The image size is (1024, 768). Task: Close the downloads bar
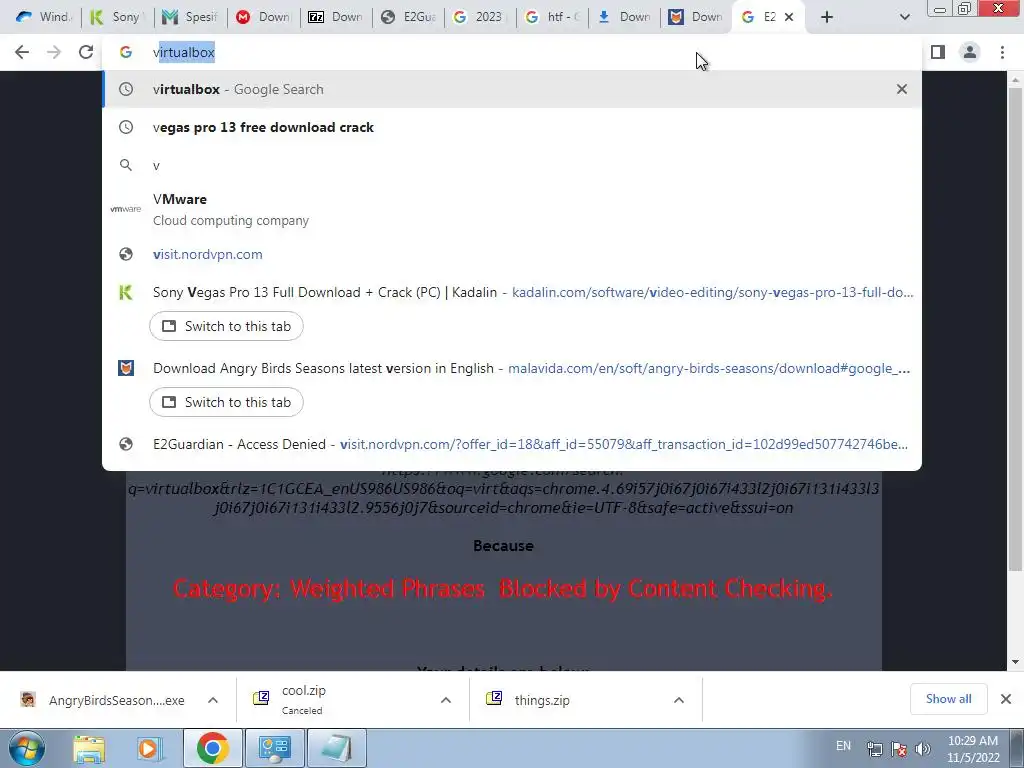click(1006, 699)
